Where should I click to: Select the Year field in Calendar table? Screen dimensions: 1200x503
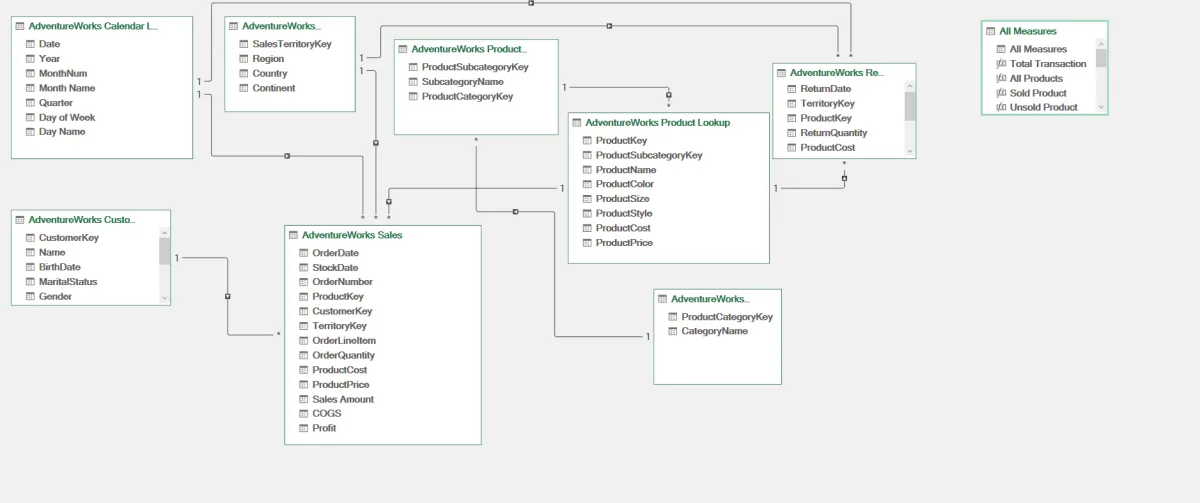click(49, 59)
